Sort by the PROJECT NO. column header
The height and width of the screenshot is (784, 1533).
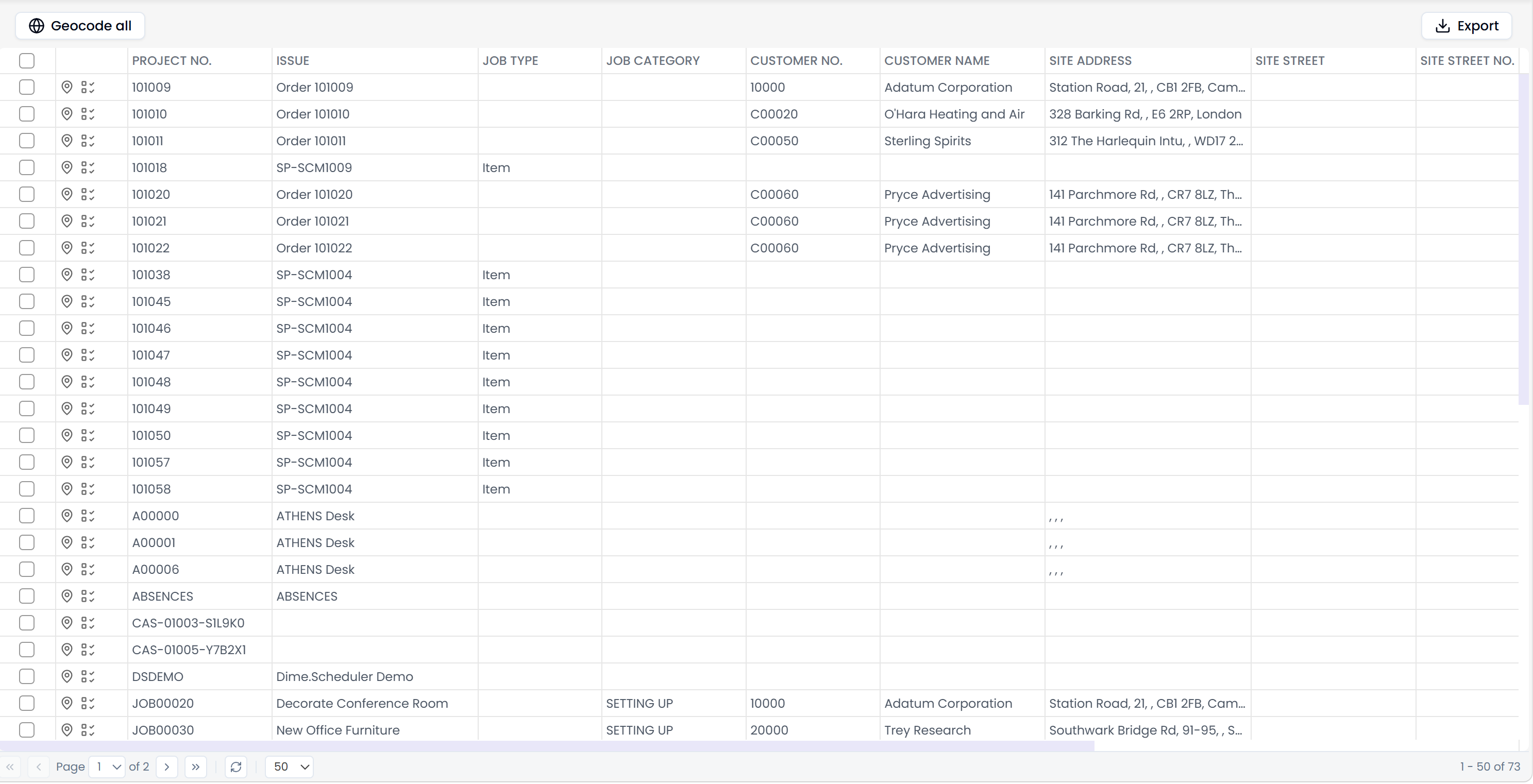[x=172, y=61]
